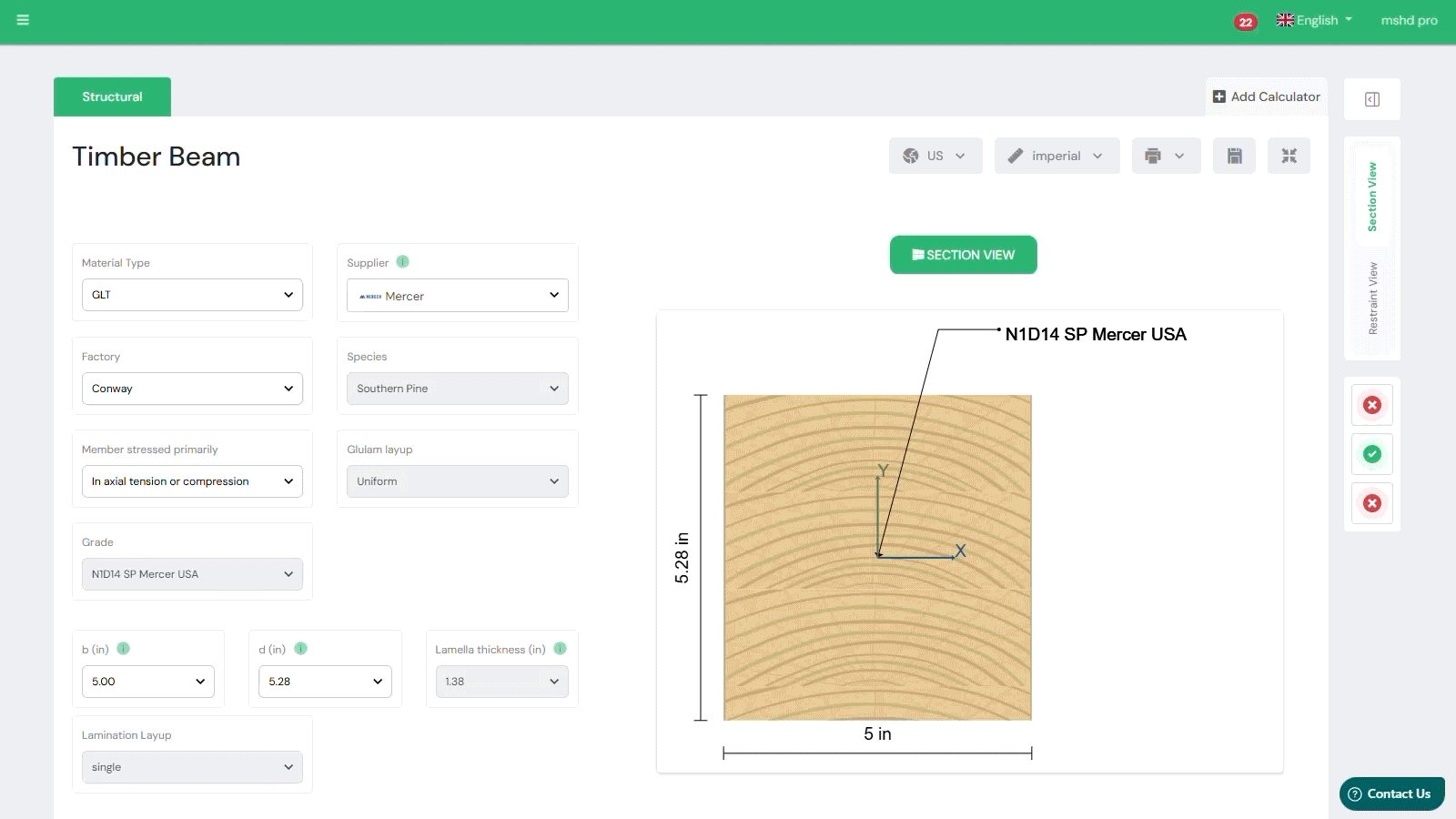Select the Restraint View side tab

pyautogui.click(x=1372, y=298)
